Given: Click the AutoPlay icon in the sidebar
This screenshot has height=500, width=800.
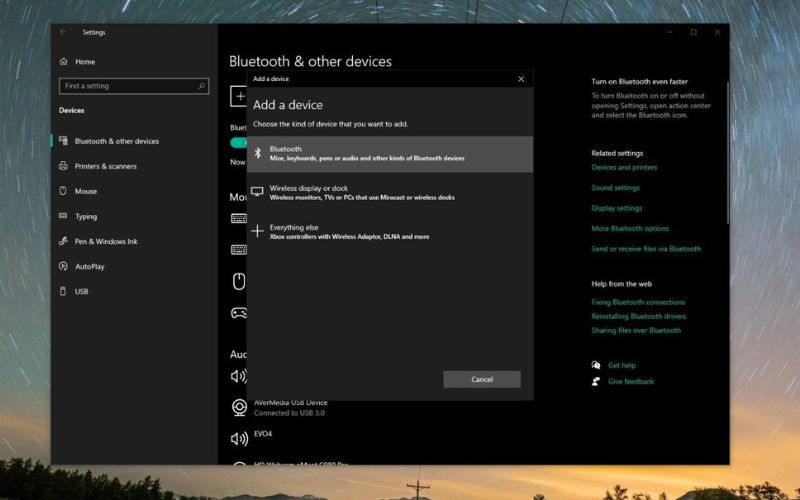Looking at the screenshot, I should (x=63, y=266).
